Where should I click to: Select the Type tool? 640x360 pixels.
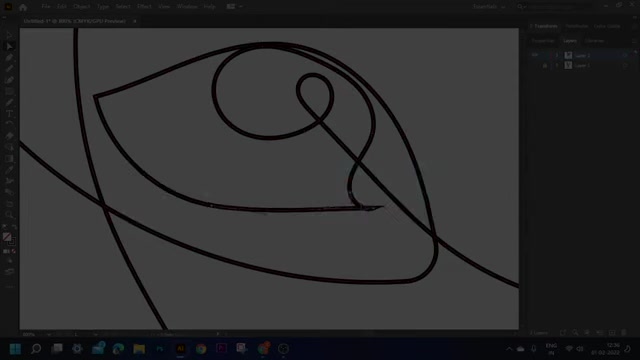(9, 113)
